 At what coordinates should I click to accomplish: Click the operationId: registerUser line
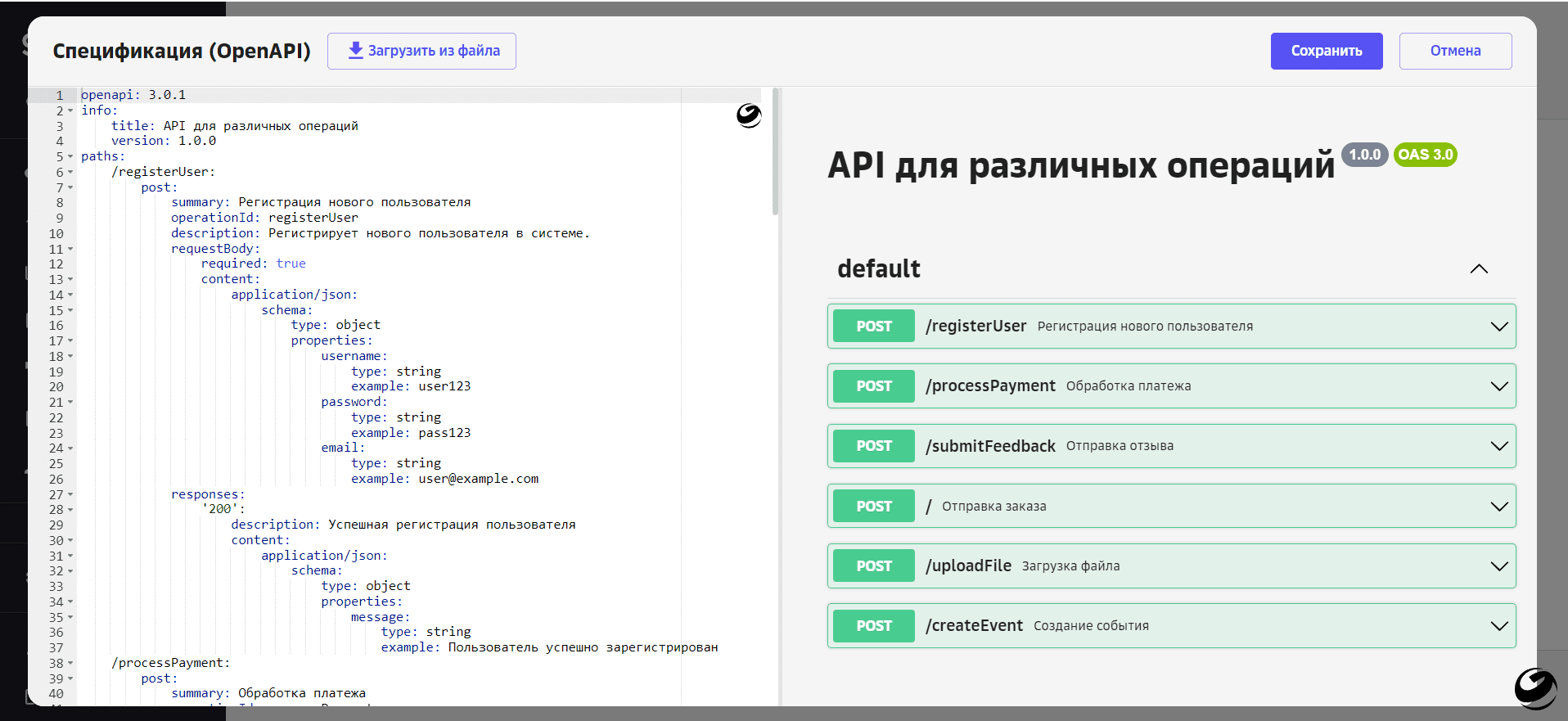(264, 218)
